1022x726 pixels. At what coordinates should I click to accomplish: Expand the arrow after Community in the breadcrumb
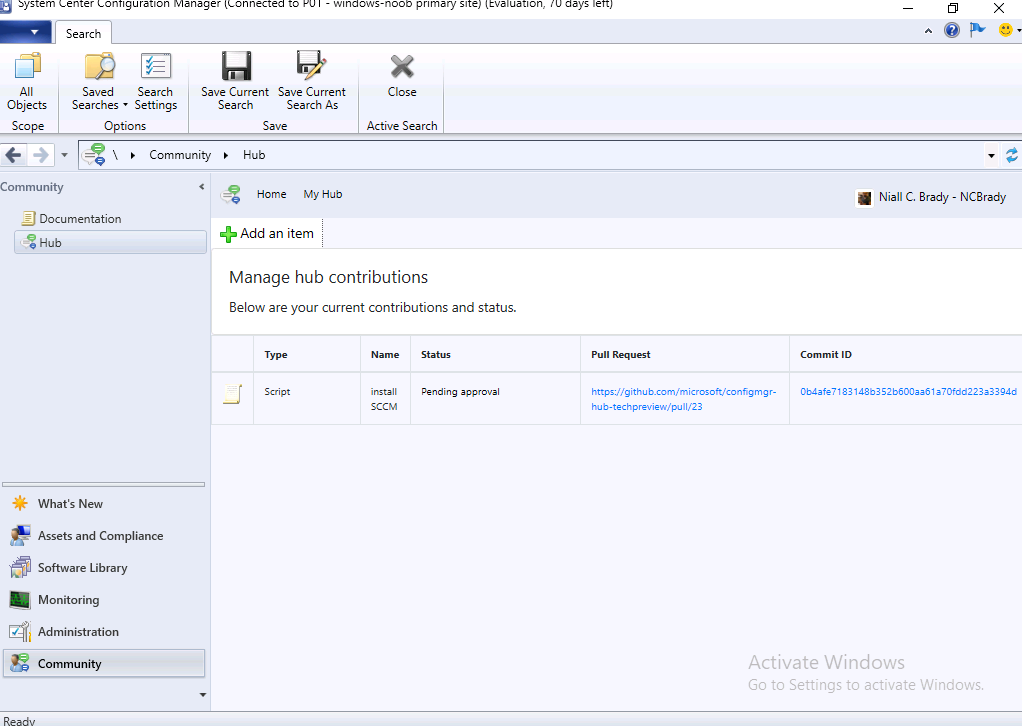pos(226,155)
